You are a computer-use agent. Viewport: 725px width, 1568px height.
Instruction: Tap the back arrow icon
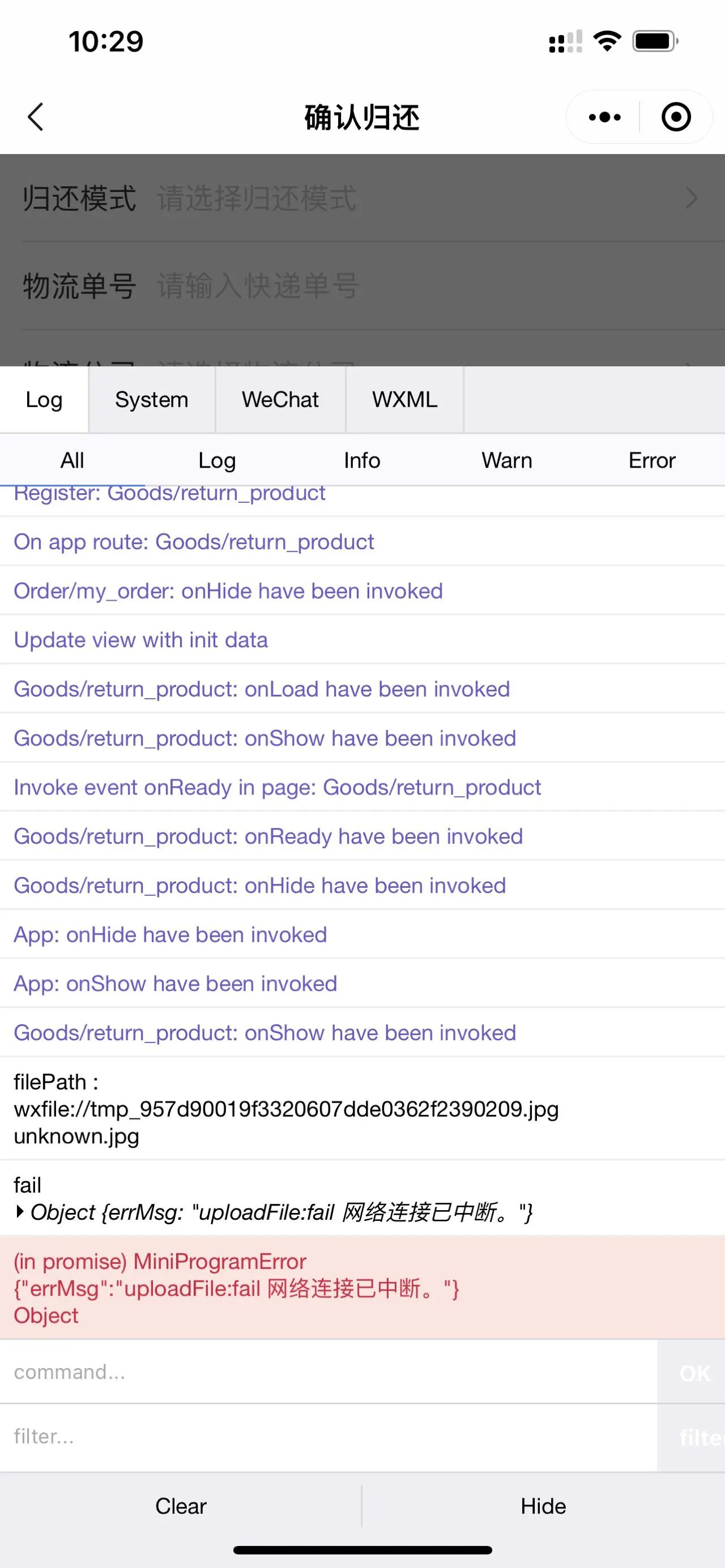click(x=36, y=117)
